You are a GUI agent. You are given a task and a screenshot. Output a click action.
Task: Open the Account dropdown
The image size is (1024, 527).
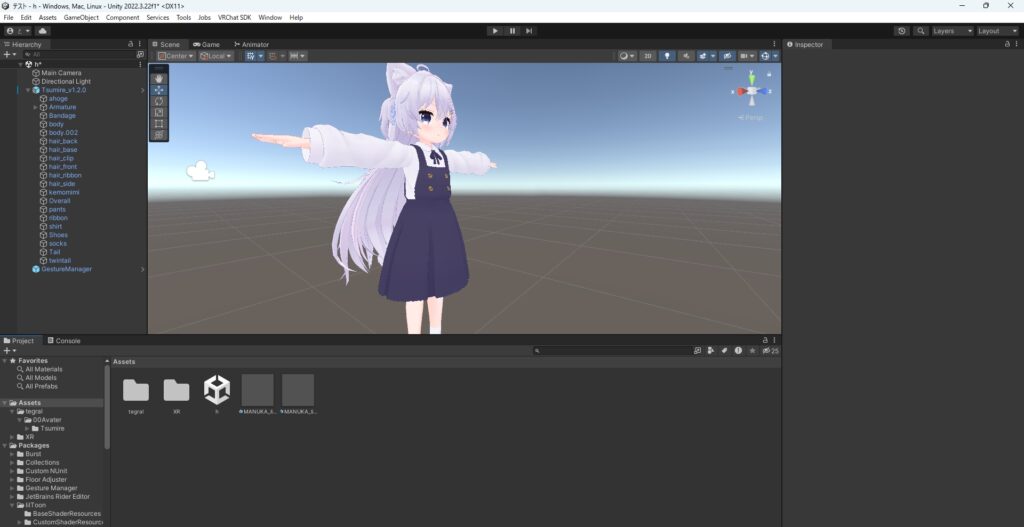point(18,31)
